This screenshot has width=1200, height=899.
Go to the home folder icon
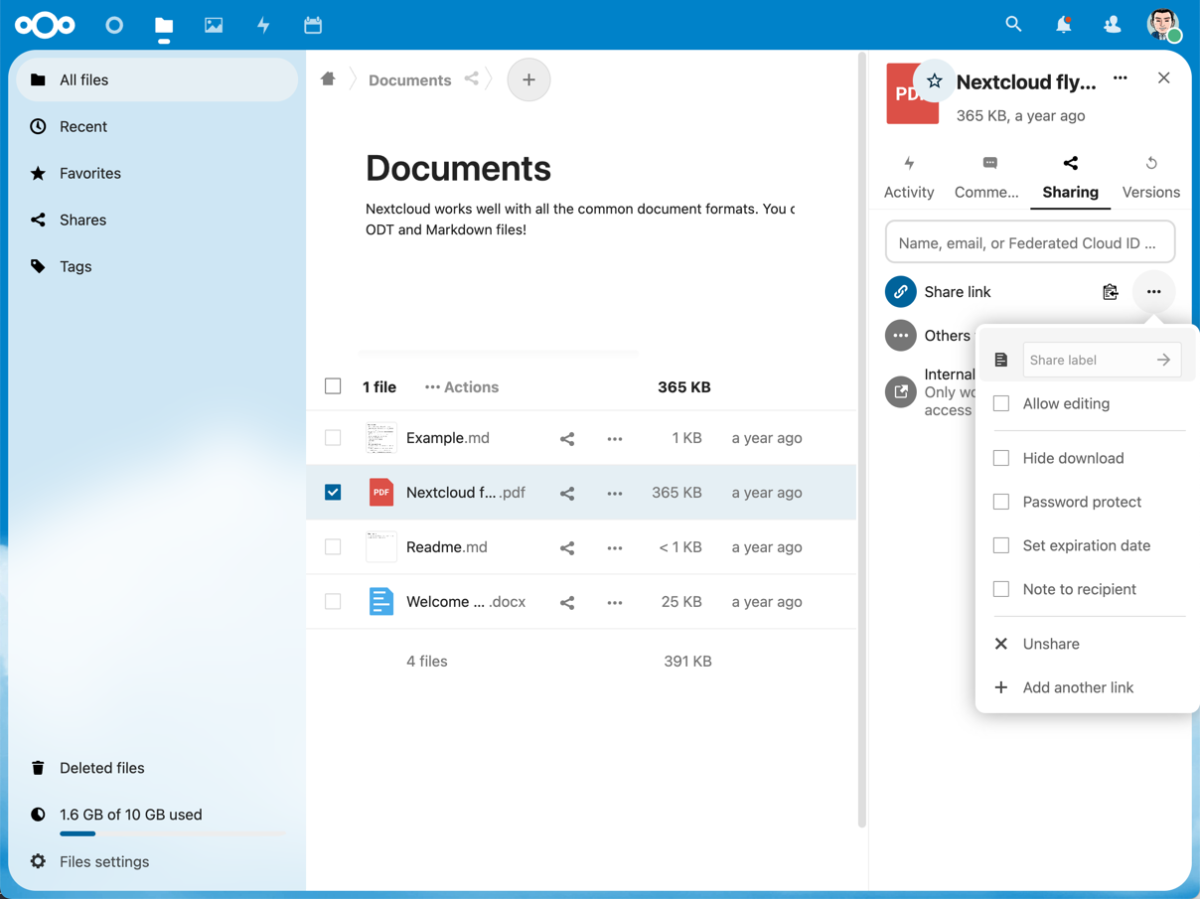[328, 79]
